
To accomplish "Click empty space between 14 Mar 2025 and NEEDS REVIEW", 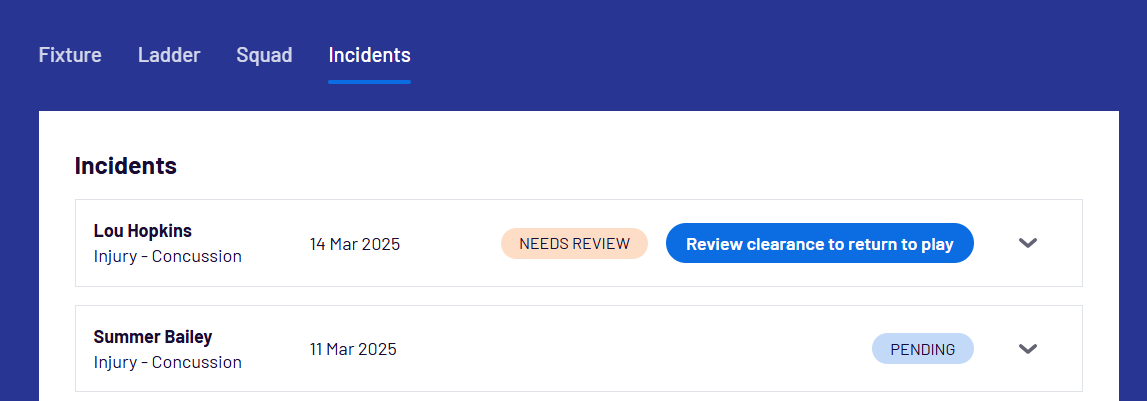I will click(450, 243).
